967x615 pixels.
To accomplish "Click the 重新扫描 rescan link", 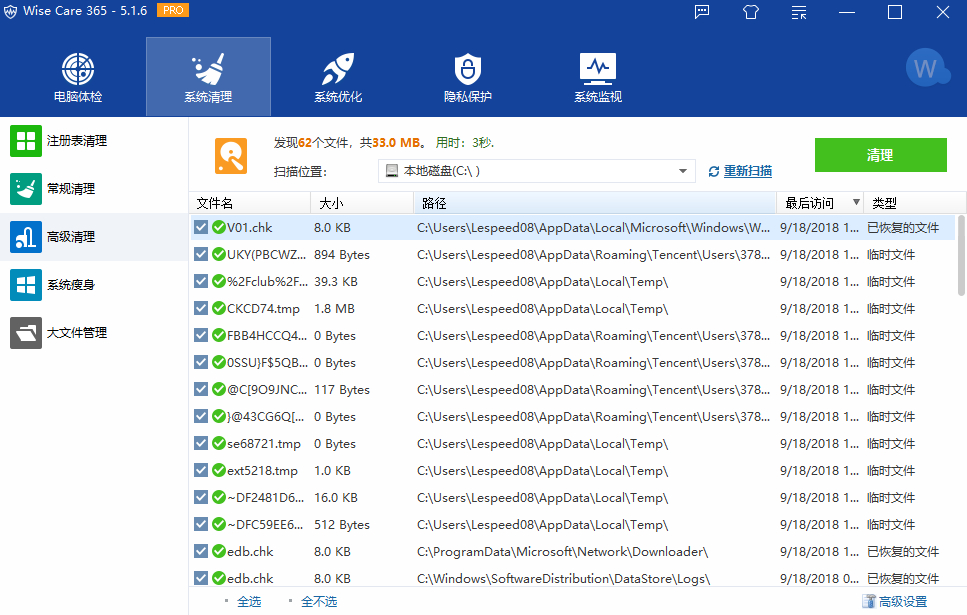I will tap(747, 171).
